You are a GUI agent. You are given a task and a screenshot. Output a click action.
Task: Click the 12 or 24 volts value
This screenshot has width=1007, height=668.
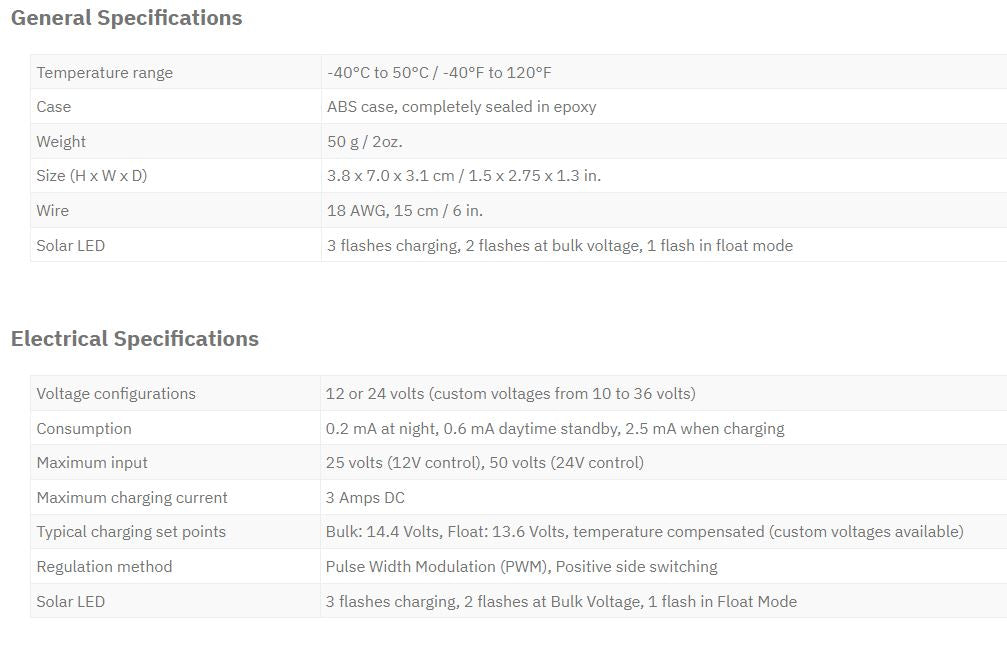511,394
